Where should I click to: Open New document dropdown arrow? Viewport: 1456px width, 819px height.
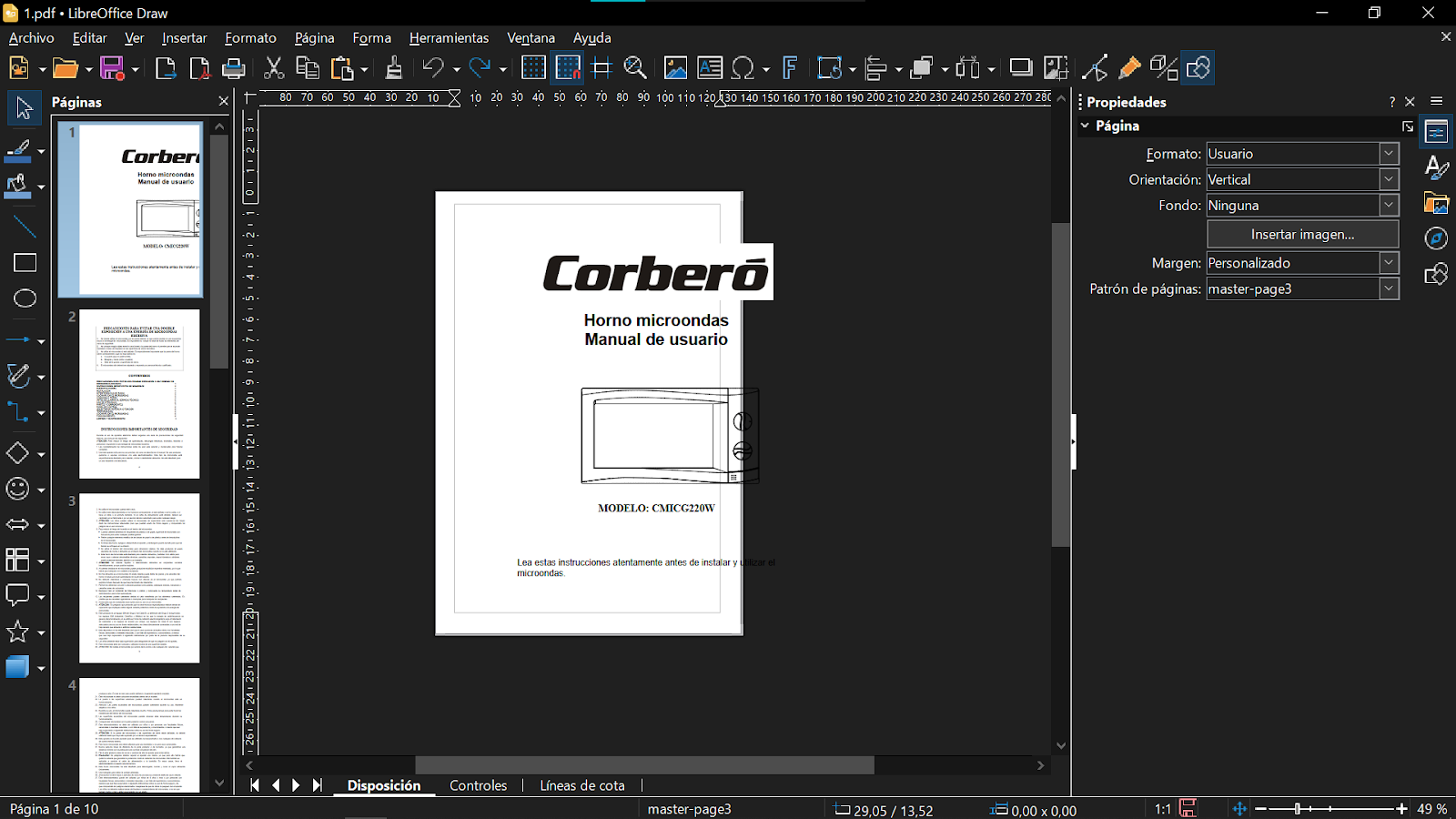point(42,69)
